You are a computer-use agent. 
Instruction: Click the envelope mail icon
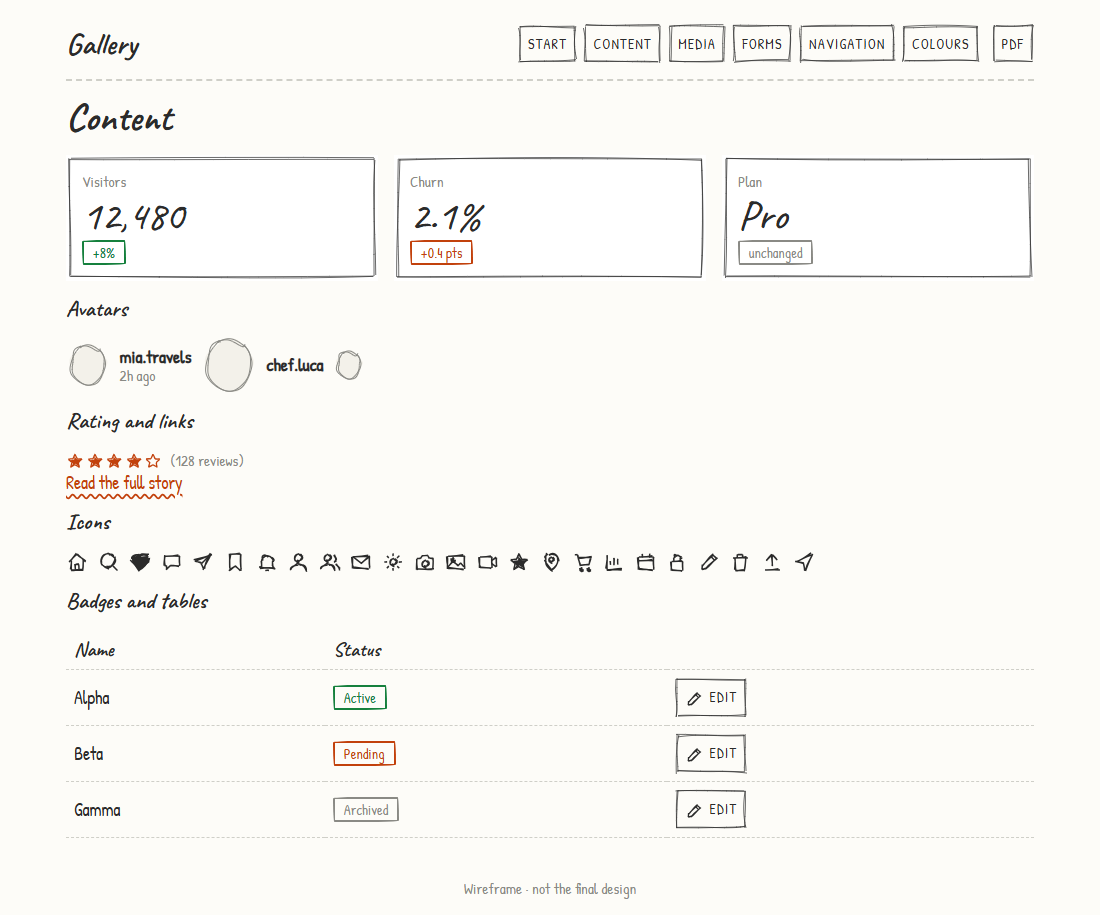361,562
